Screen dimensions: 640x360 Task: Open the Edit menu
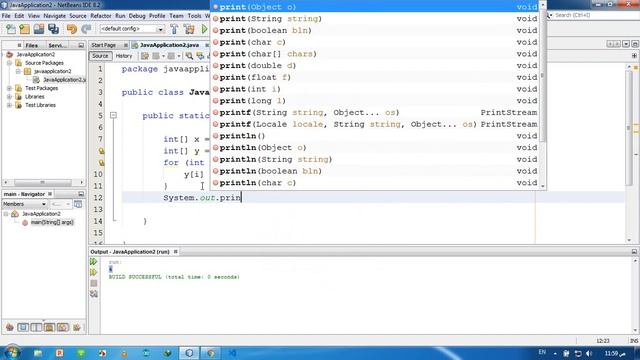coord(19,16)
